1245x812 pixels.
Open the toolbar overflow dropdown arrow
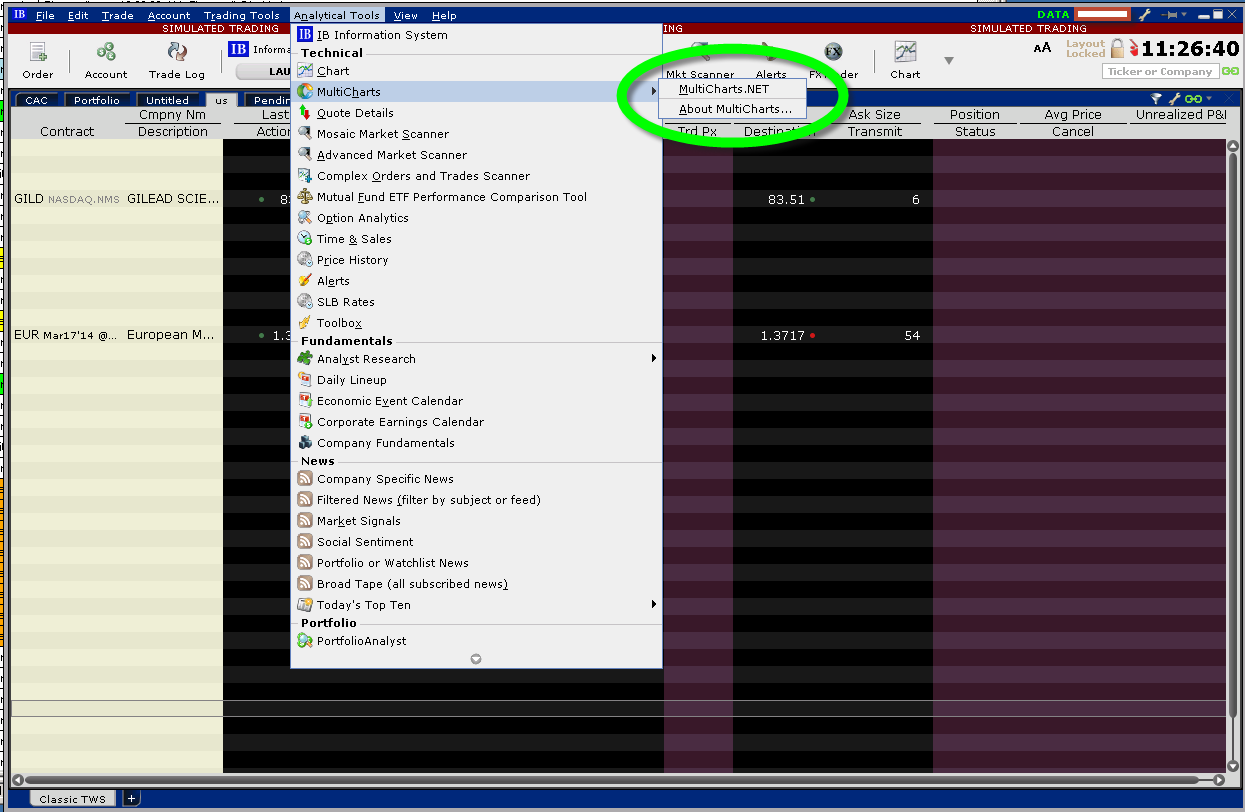point(949,61)
